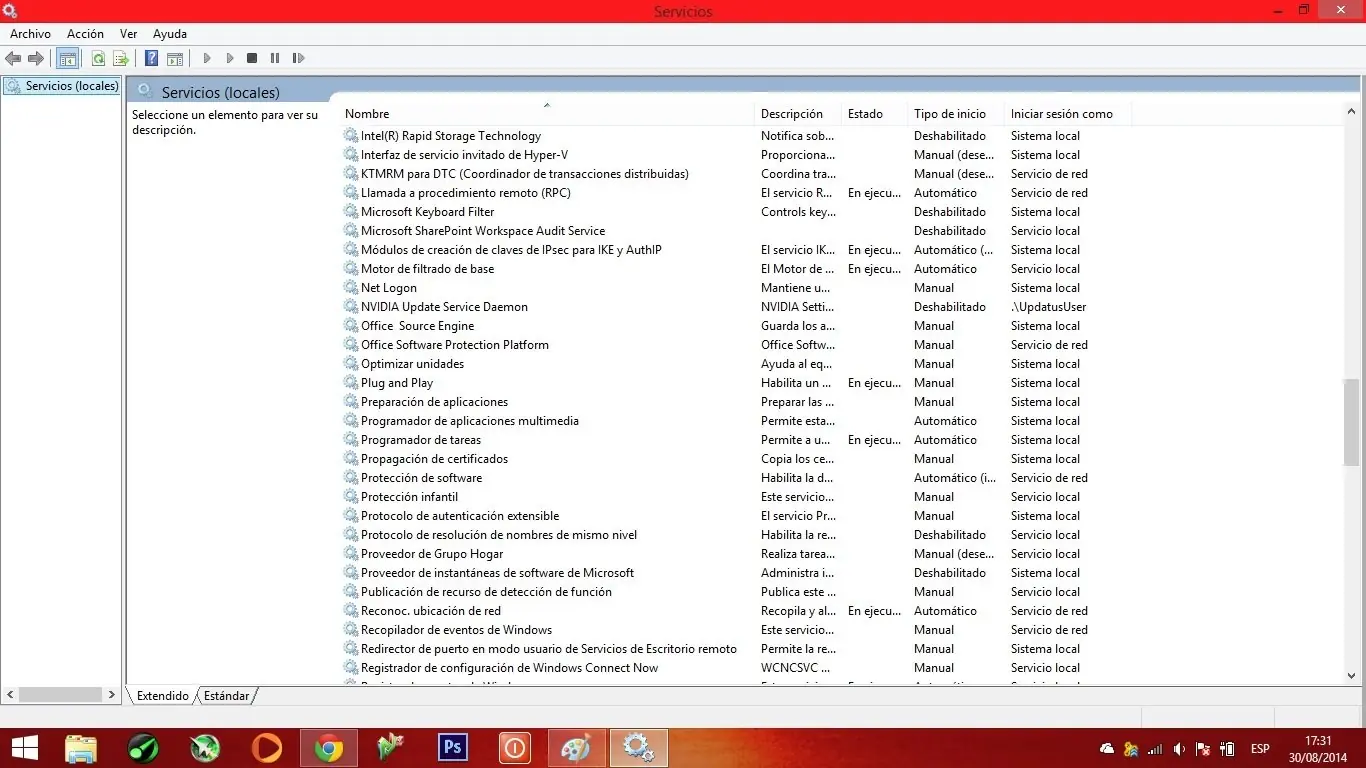Screen dimensions: 1366x768
Task: Click the console tree scroll-right arrow
Action: (112, 695)
